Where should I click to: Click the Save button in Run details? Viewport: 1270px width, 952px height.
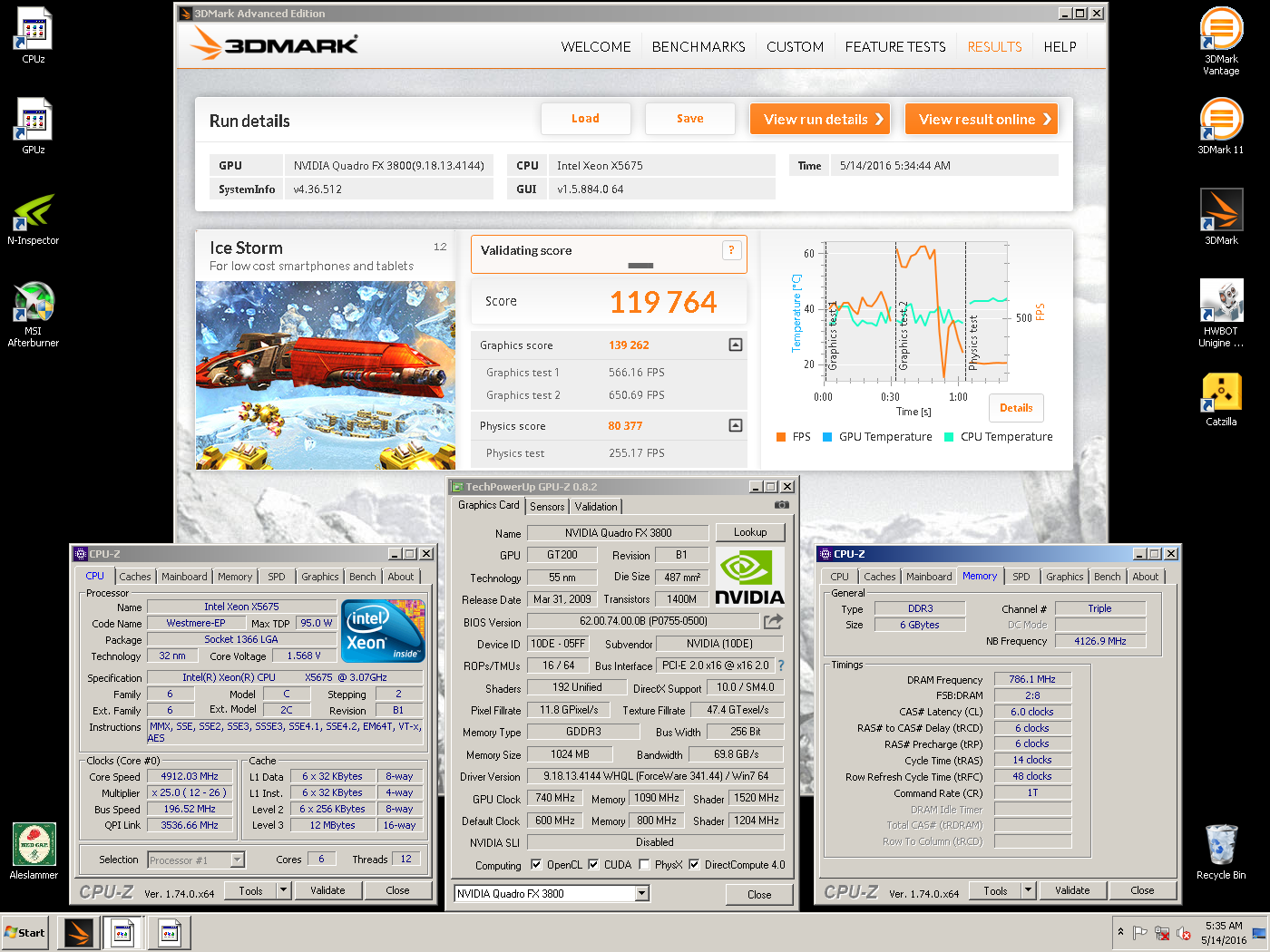tap(689, 119)
